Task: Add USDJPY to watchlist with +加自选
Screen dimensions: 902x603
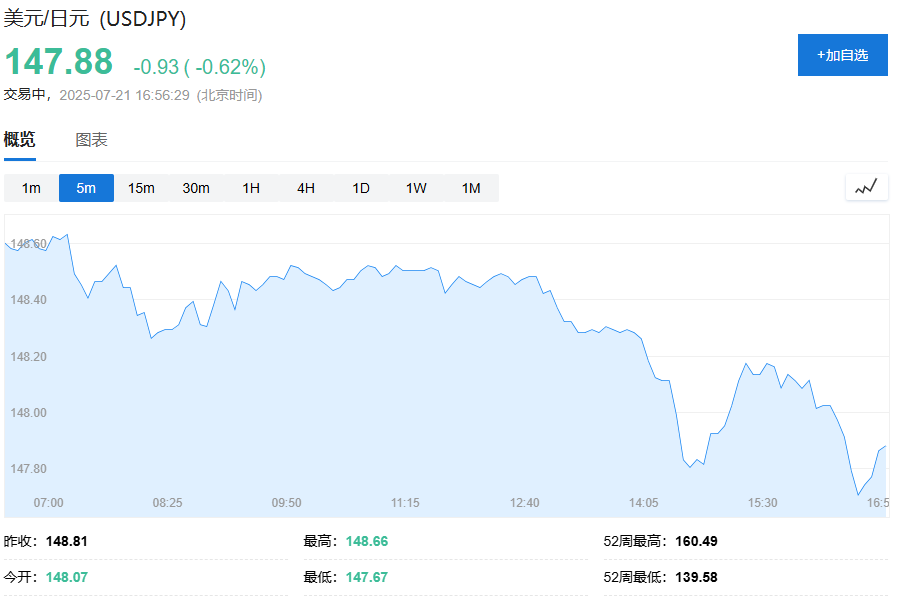Action: tap(842, 55)
